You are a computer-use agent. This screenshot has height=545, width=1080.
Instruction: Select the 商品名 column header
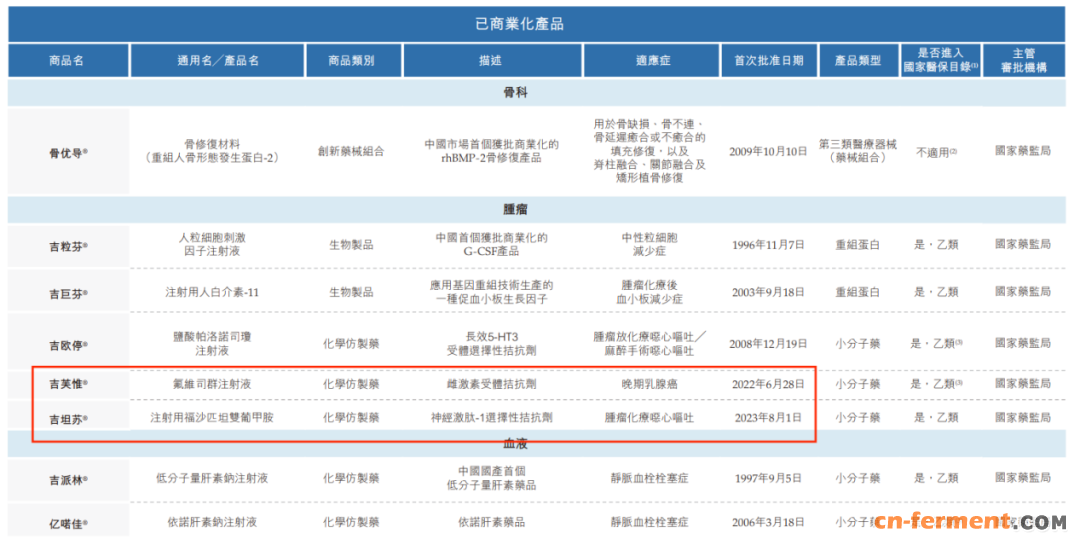click(x=67, y=61)
